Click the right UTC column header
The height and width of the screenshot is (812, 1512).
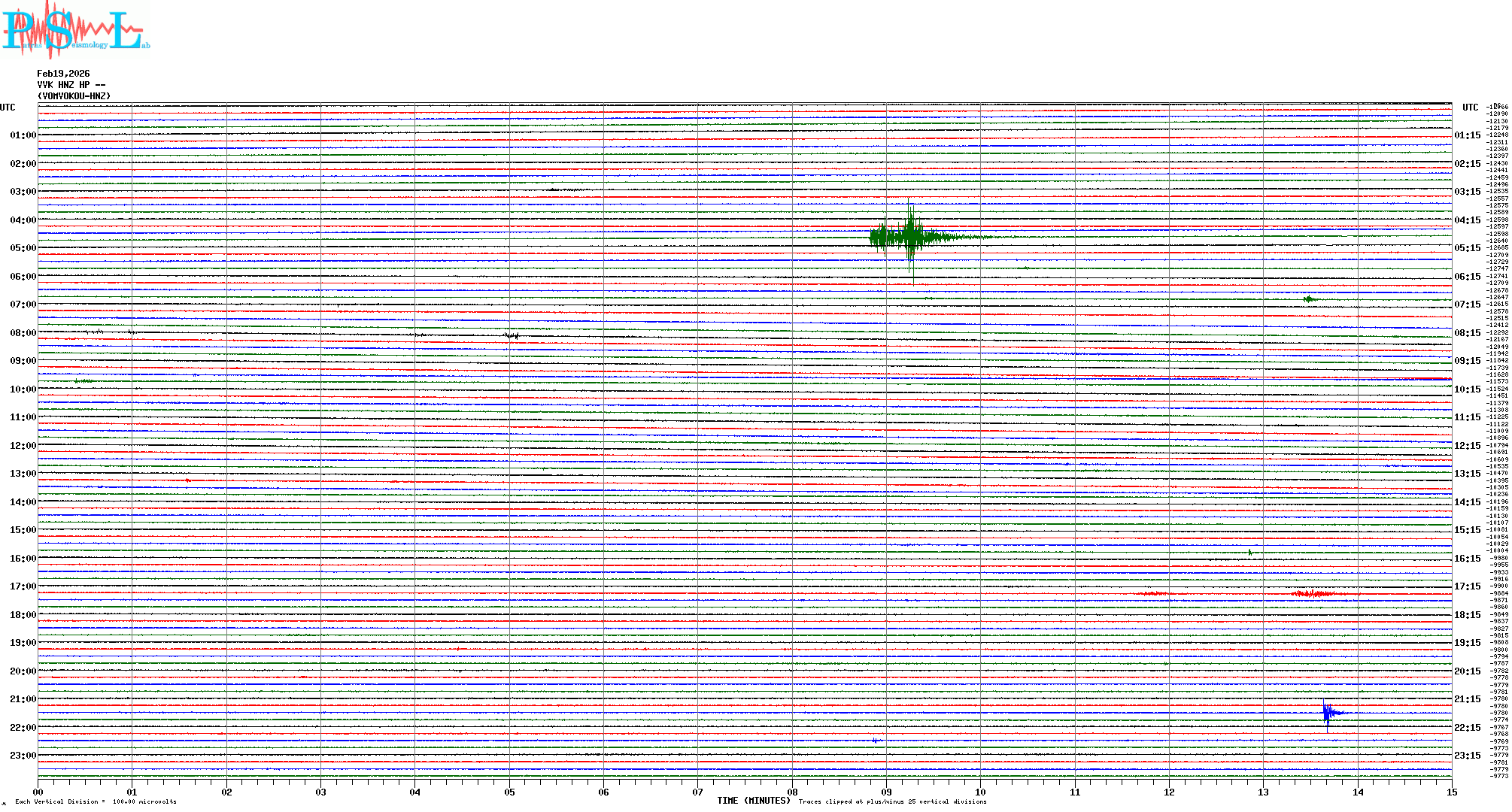click(1470, 108)
